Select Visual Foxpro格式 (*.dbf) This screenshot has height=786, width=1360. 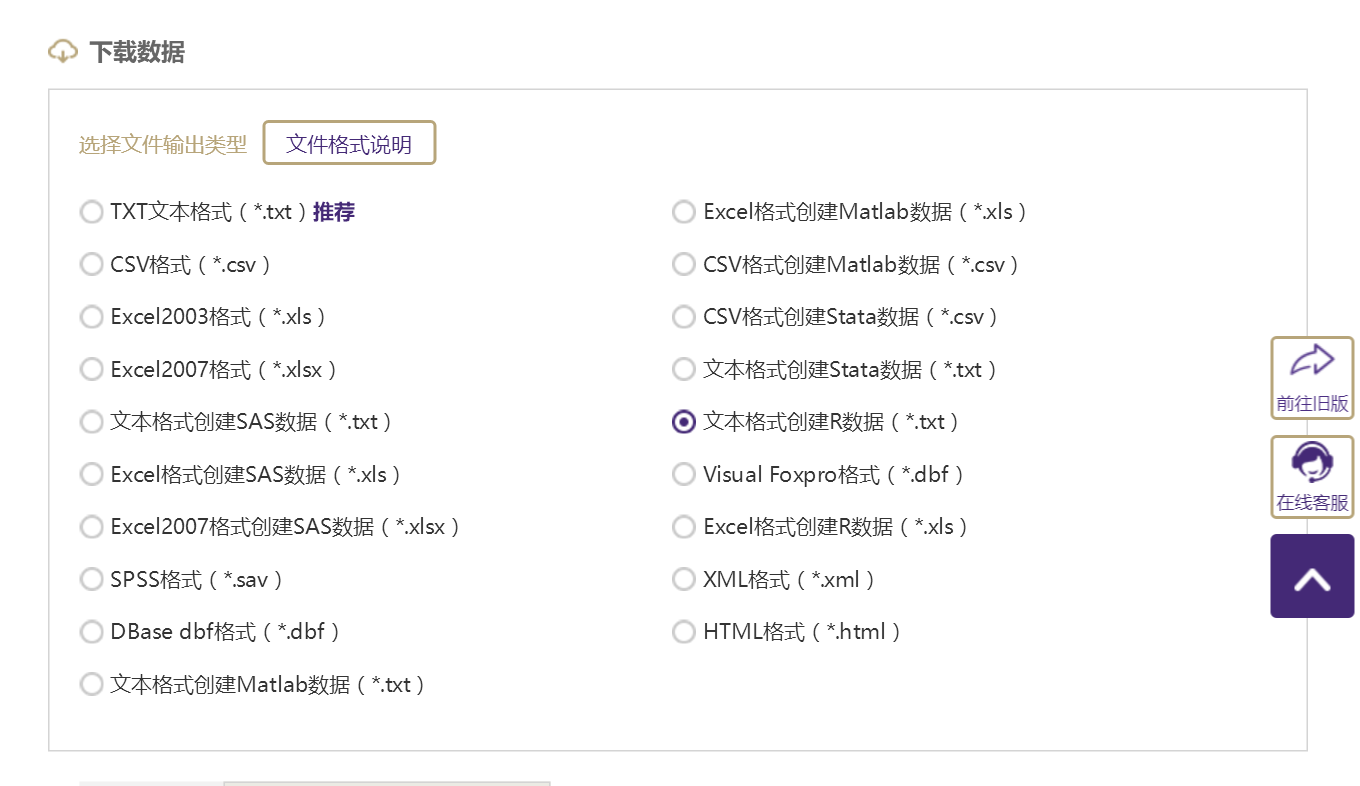[x=683, y=474]
